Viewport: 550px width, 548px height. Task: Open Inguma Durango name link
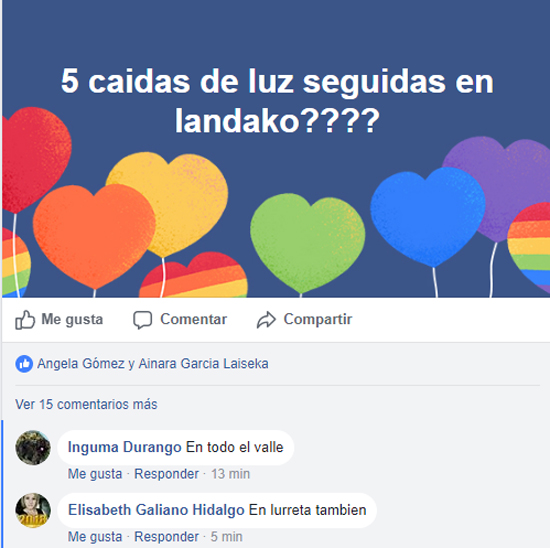(x=125, y=447)
